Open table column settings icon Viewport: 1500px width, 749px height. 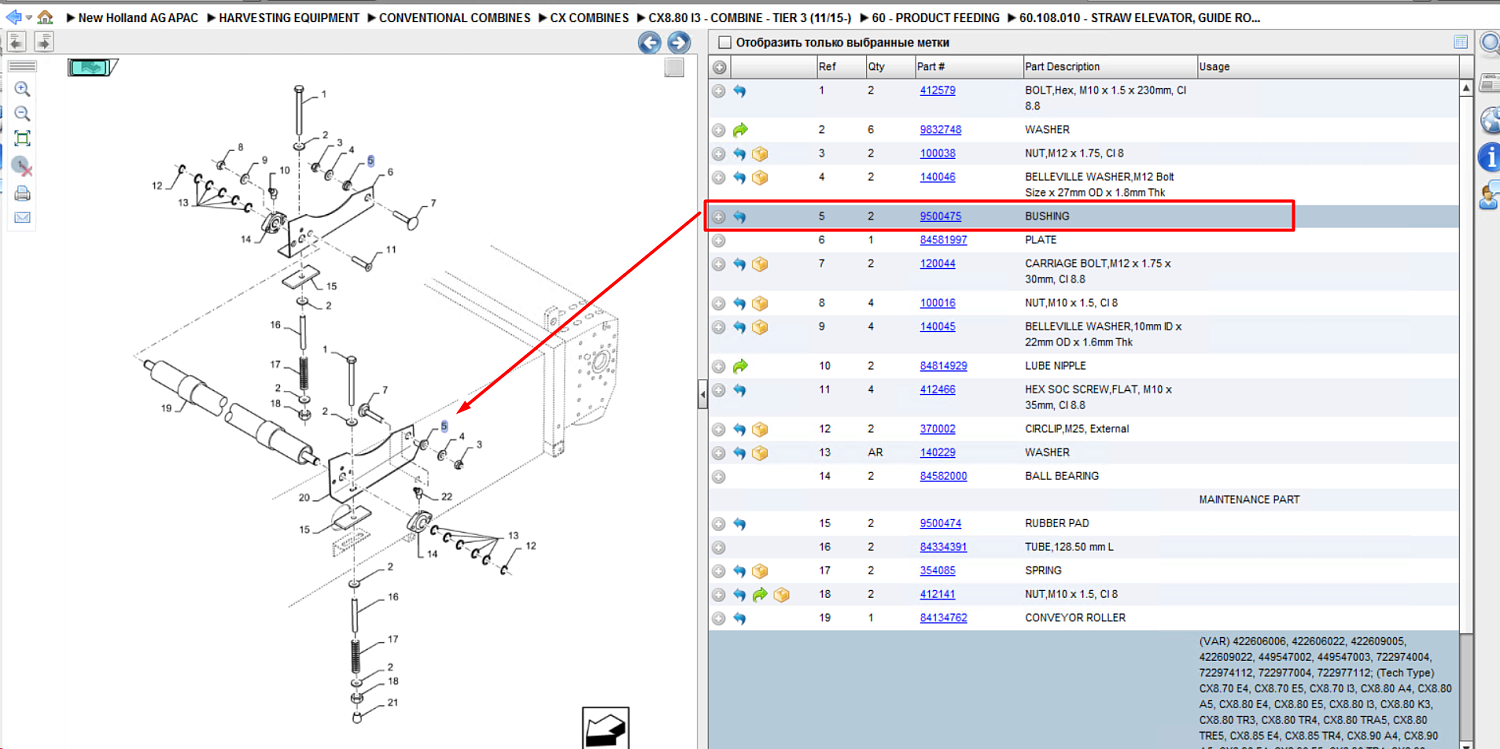point(1461,42)
